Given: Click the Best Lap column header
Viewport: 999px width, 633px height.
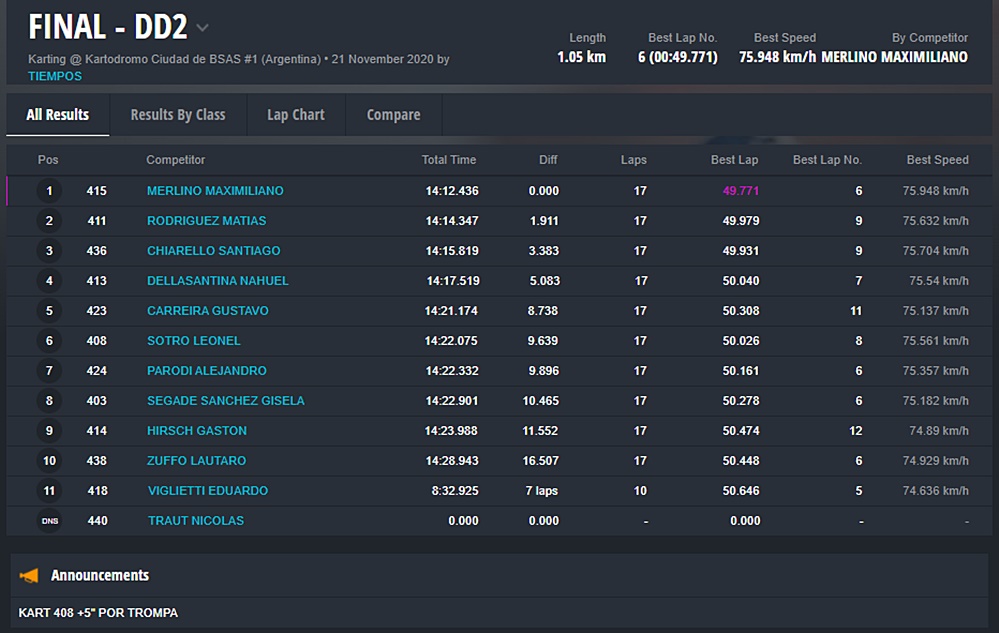Looking at the screenshot, I should click(734, 160).
